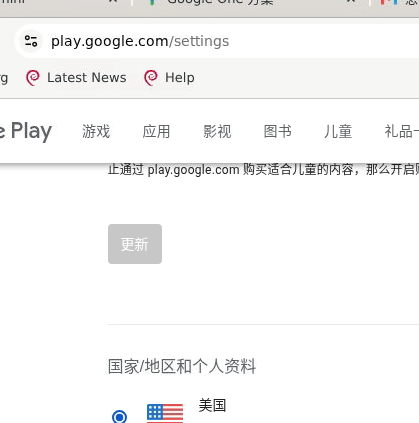The width and height of the screenshot is (419, 423).
Task: Click the United States flag icon
Action: tap(165, 413)
